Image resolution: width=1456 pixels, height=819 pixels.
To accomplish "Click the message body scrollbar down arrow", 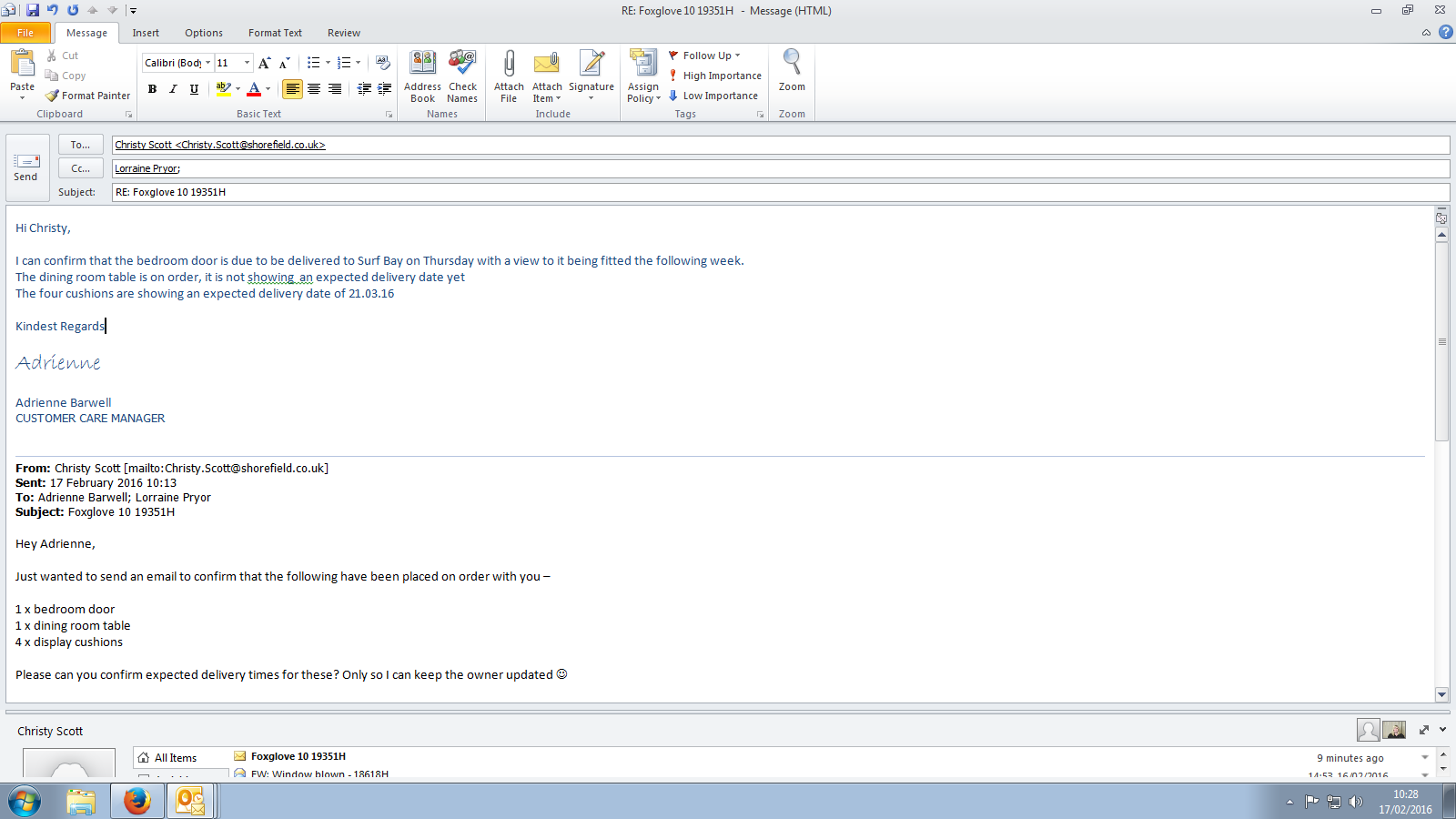I will tap(1441, 694).
